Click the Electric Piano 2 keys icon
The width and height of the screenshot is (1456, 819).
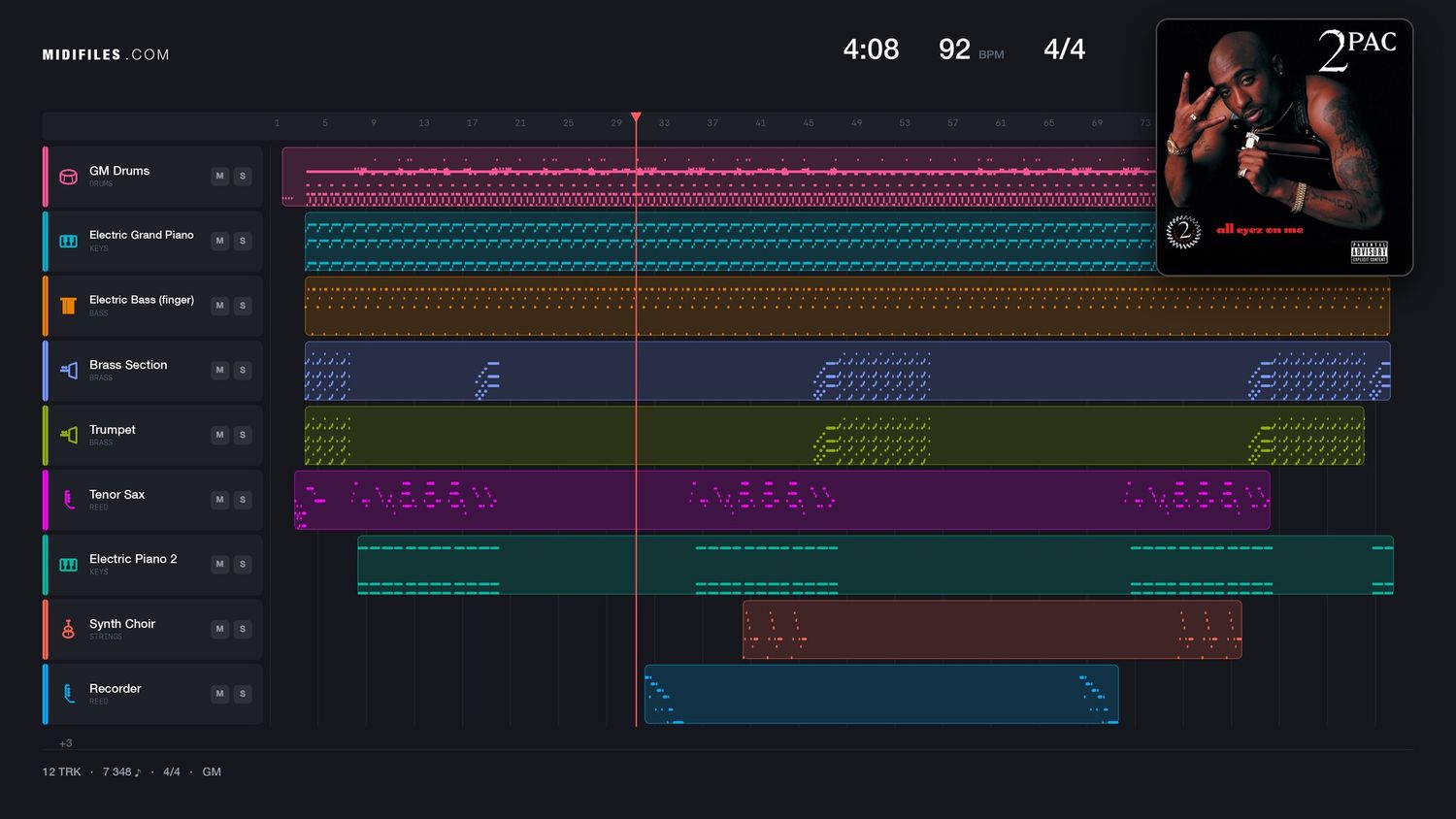coord(69,565)
